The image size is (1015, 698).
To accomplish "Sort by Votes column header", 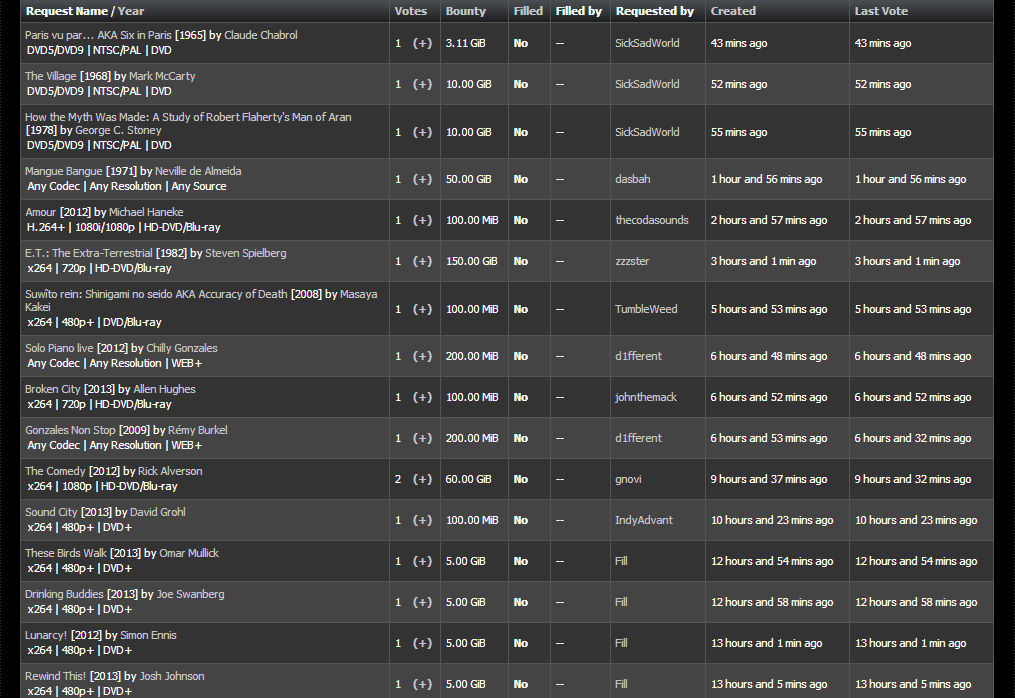I will [x=410, y=11].
